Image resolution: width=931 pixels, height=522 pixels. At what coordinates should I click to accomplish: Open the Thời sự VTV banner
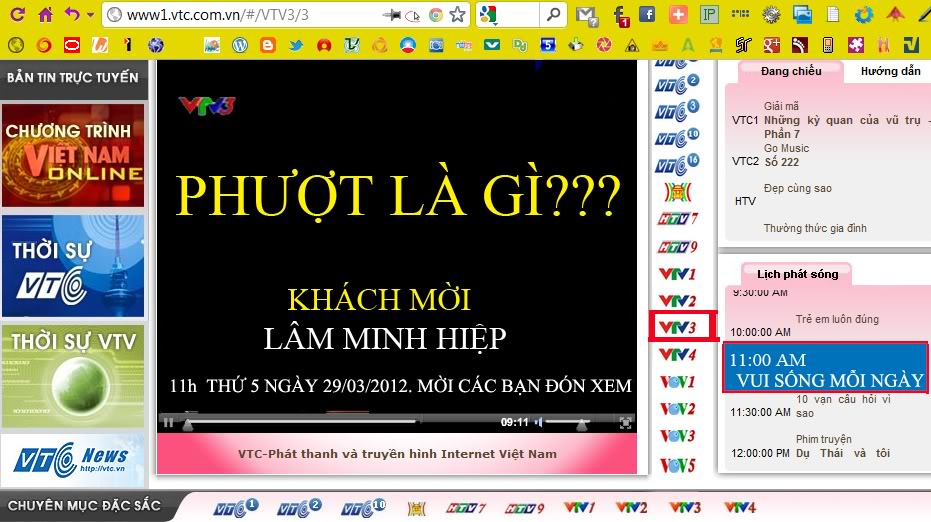[73, 376]
